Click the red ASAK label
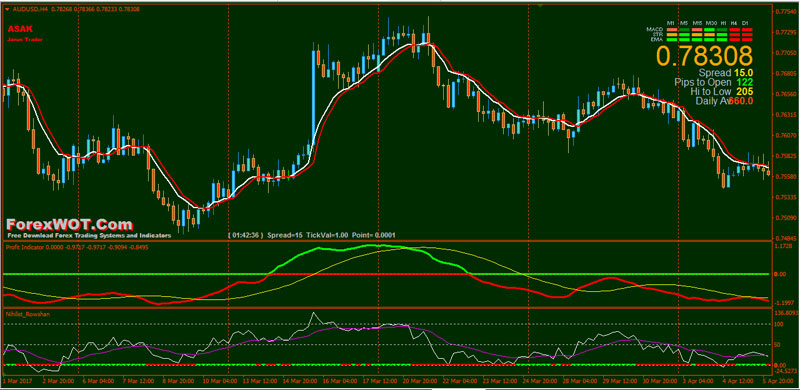The width and height of the screenshot is (800, 390). [20, 29]
